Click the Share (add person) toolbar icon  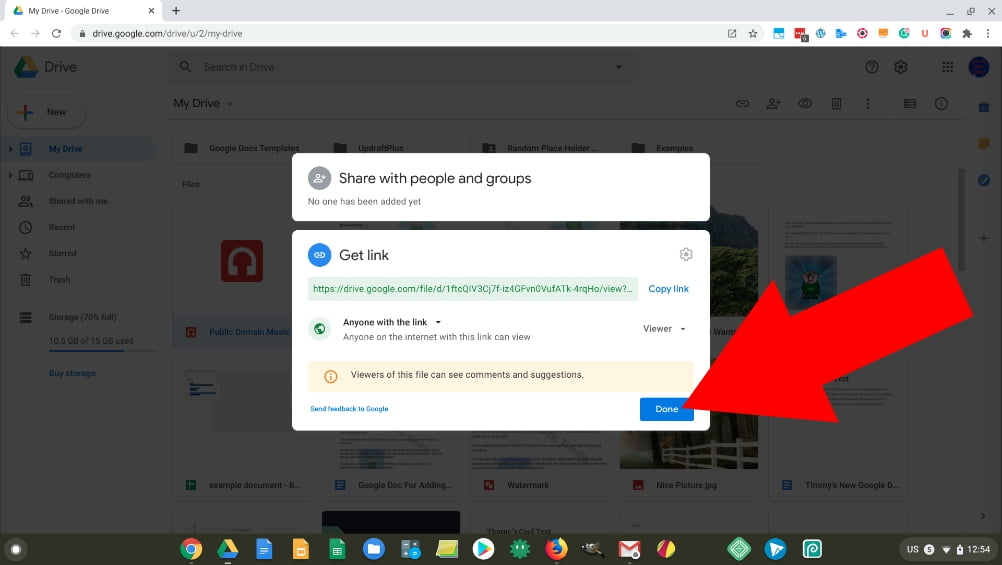(x=773, y=104)
